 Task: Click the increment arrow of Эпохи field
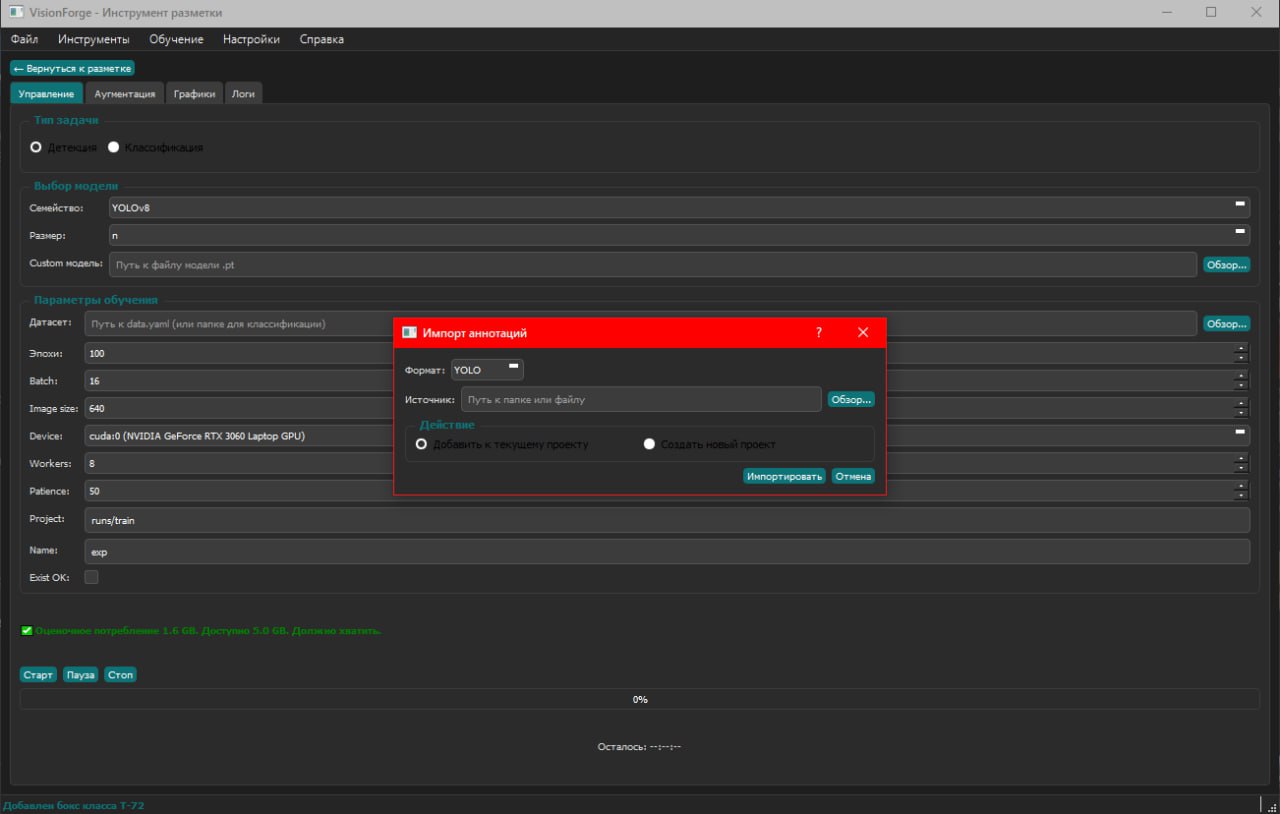1241,349
